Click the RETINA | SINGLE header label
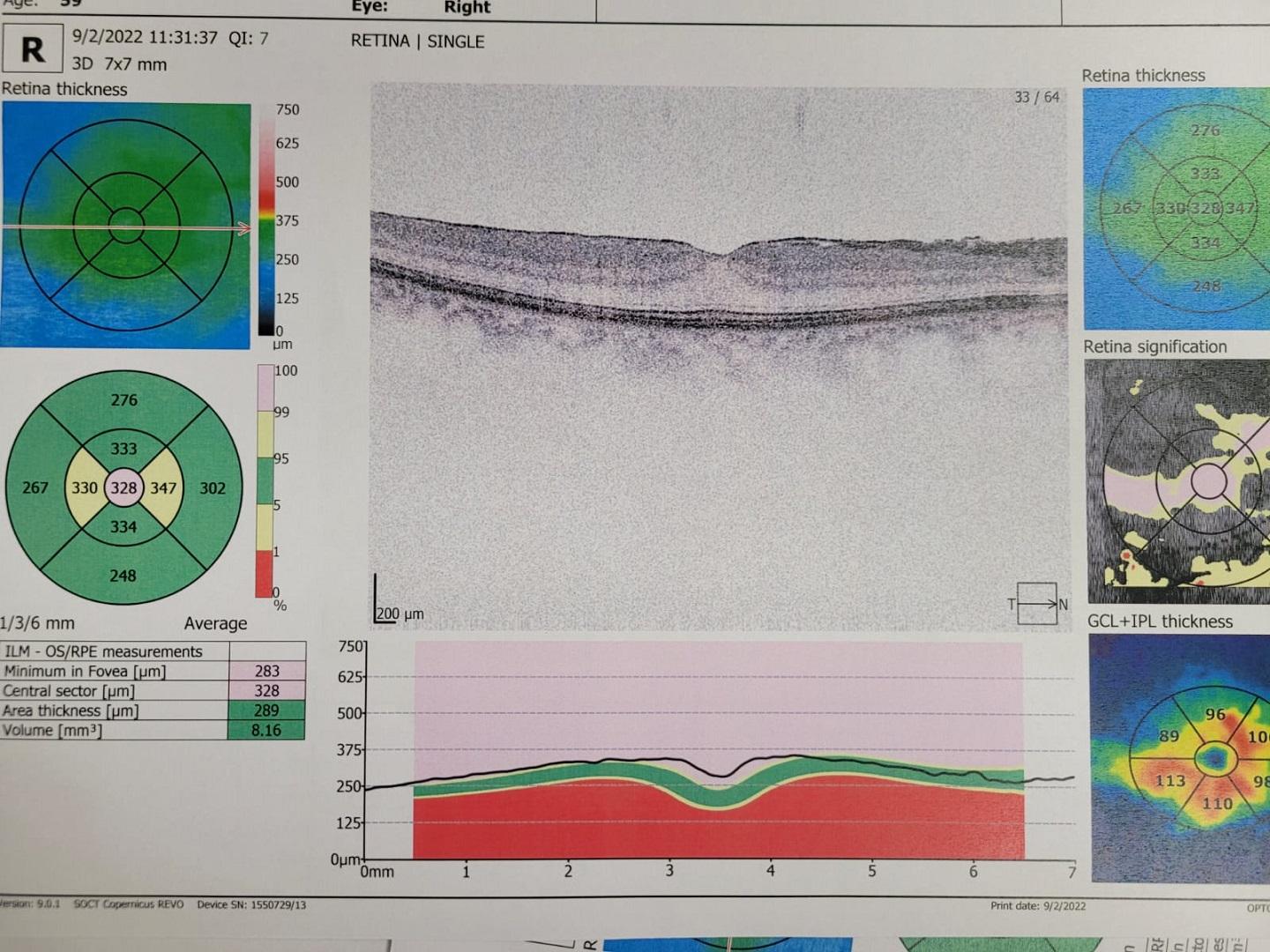Screen dimensions: 1270x952 417,41
